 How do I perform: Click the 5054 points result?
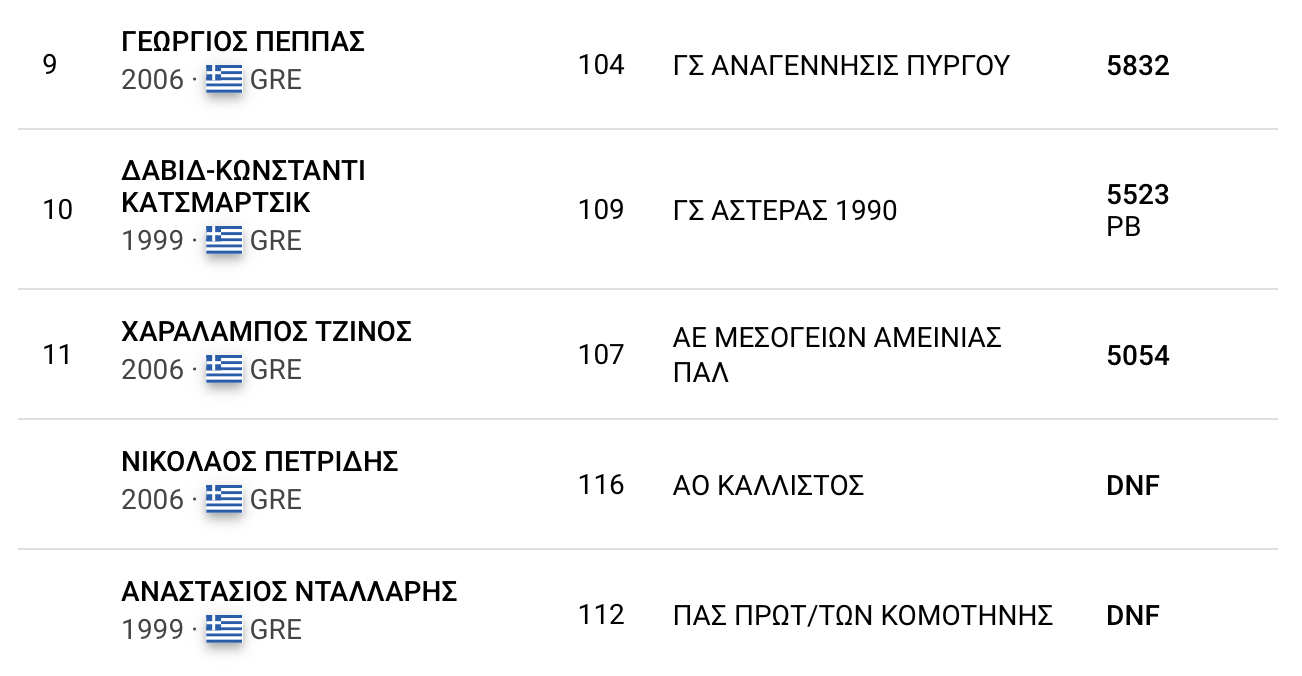[x=1137, y=356]
